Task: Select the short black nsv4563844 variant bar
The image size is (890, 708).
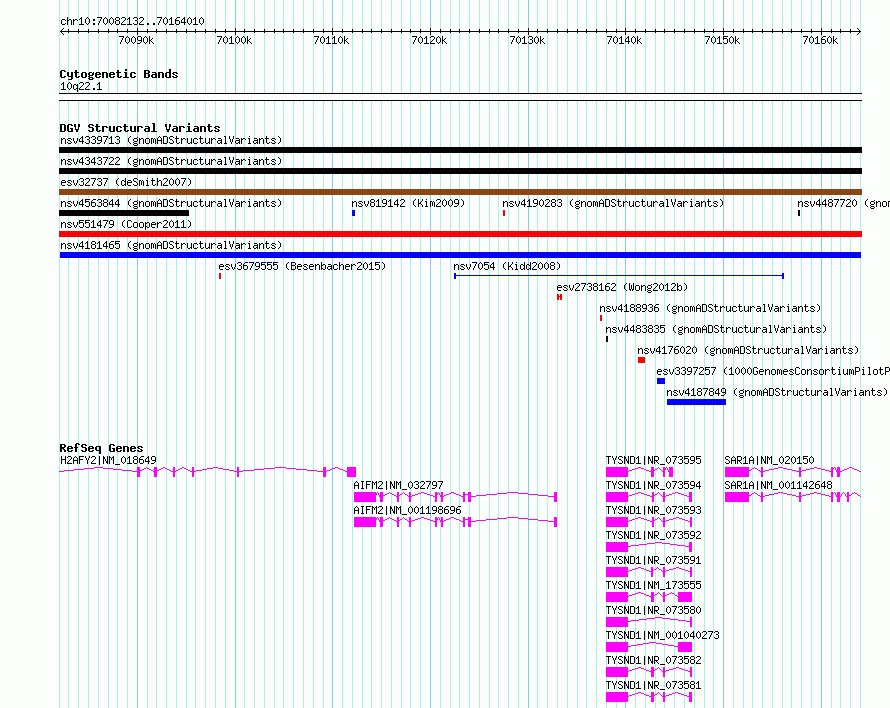Action: click(124, 213)
